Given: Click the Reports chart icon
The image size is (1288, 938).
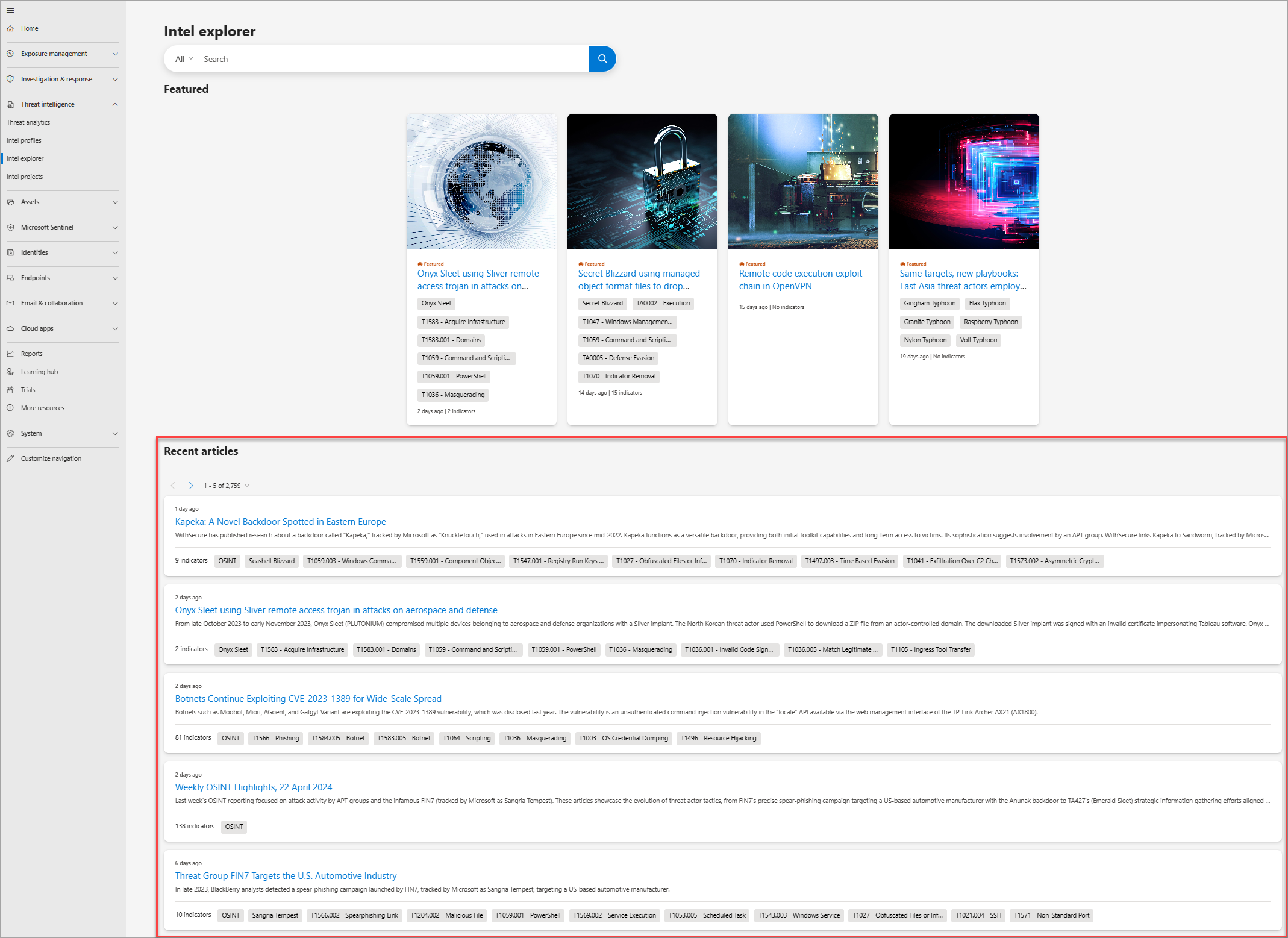Looking at the screenshot, I should [10, 354].
